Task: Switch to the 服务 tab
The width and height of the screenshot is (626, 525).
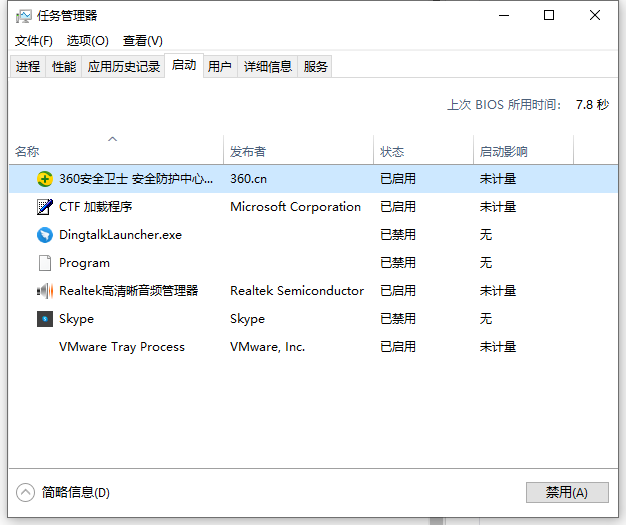Action: (x=315, y=66)
